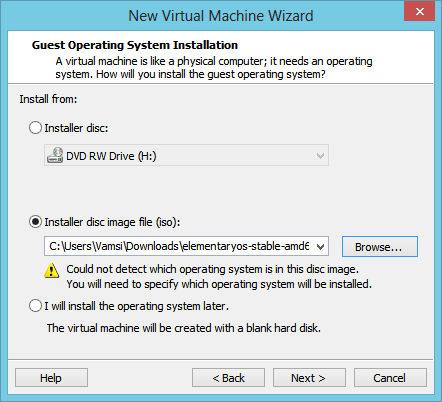Proceed with the Next button
This screenshot has height=402, width=442.
coord(309,378)
